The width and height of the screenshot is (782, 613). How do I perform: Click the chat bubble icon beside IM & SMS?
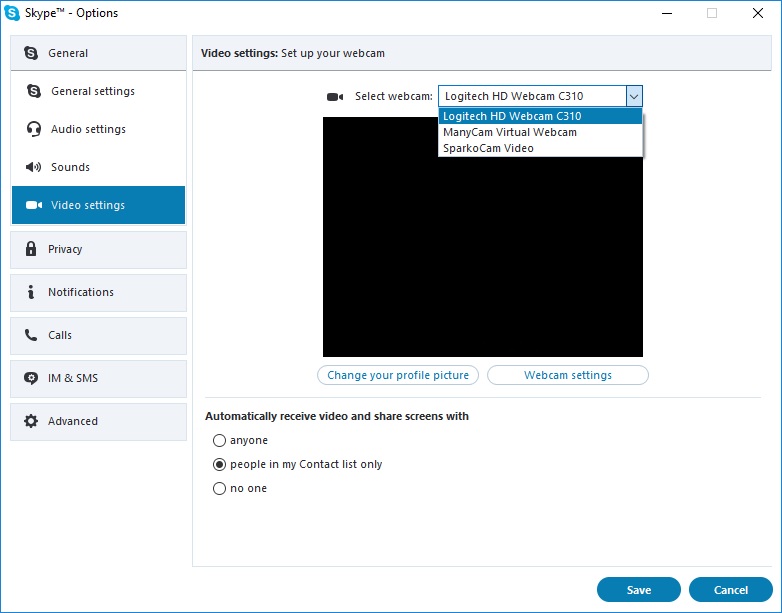click(31, 378)
